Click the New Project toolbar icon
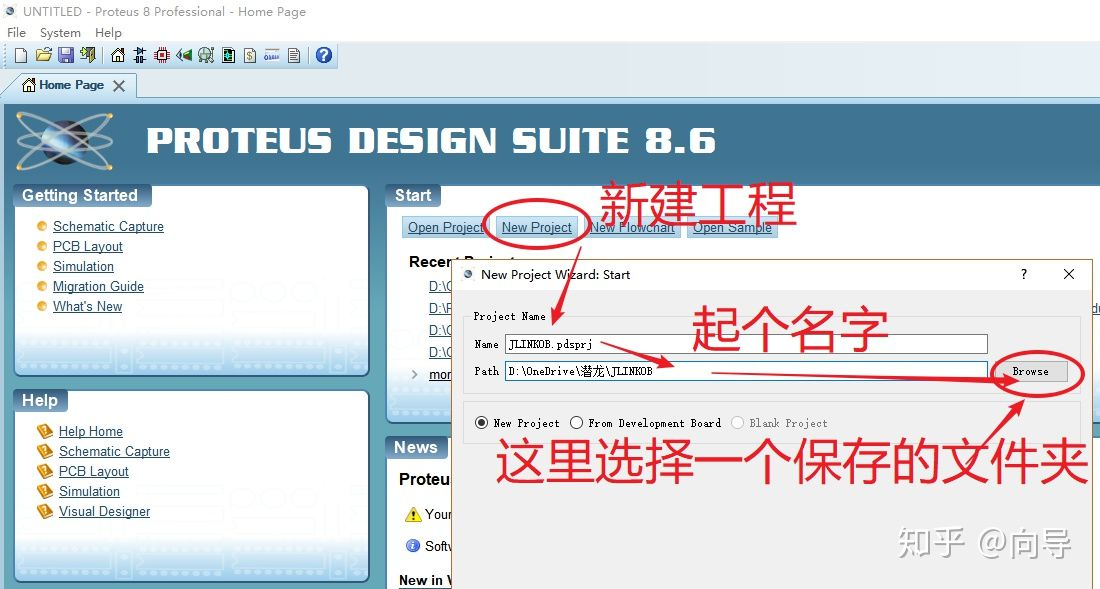 (x=21, y=55)
